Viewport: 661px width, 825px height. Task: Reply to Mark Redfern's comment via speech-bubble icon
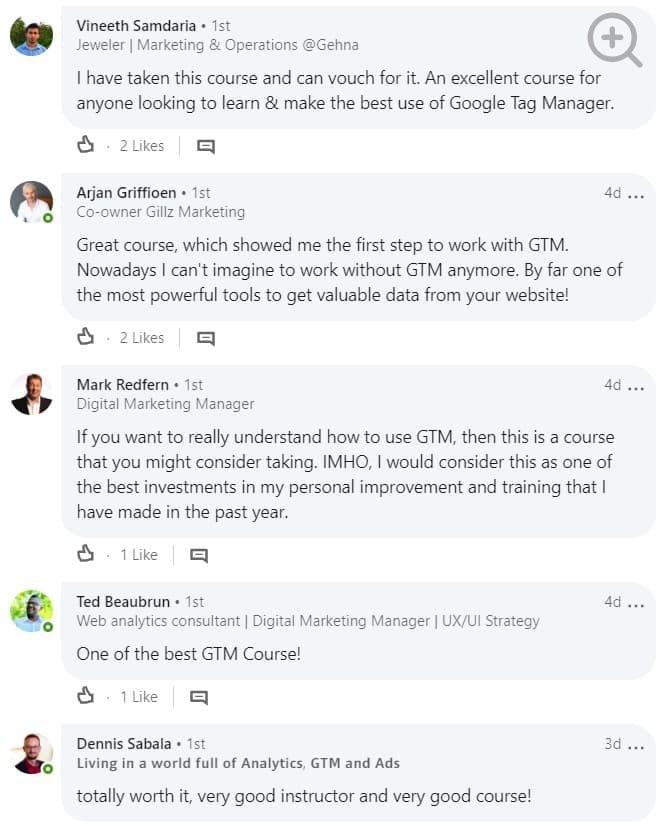199,555
